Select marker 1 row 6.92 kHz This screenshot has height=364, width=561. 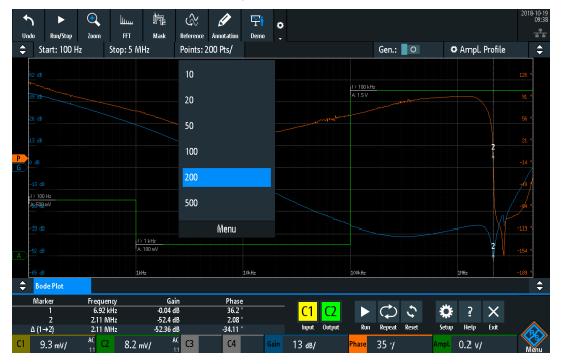click(x=149, y=311)
